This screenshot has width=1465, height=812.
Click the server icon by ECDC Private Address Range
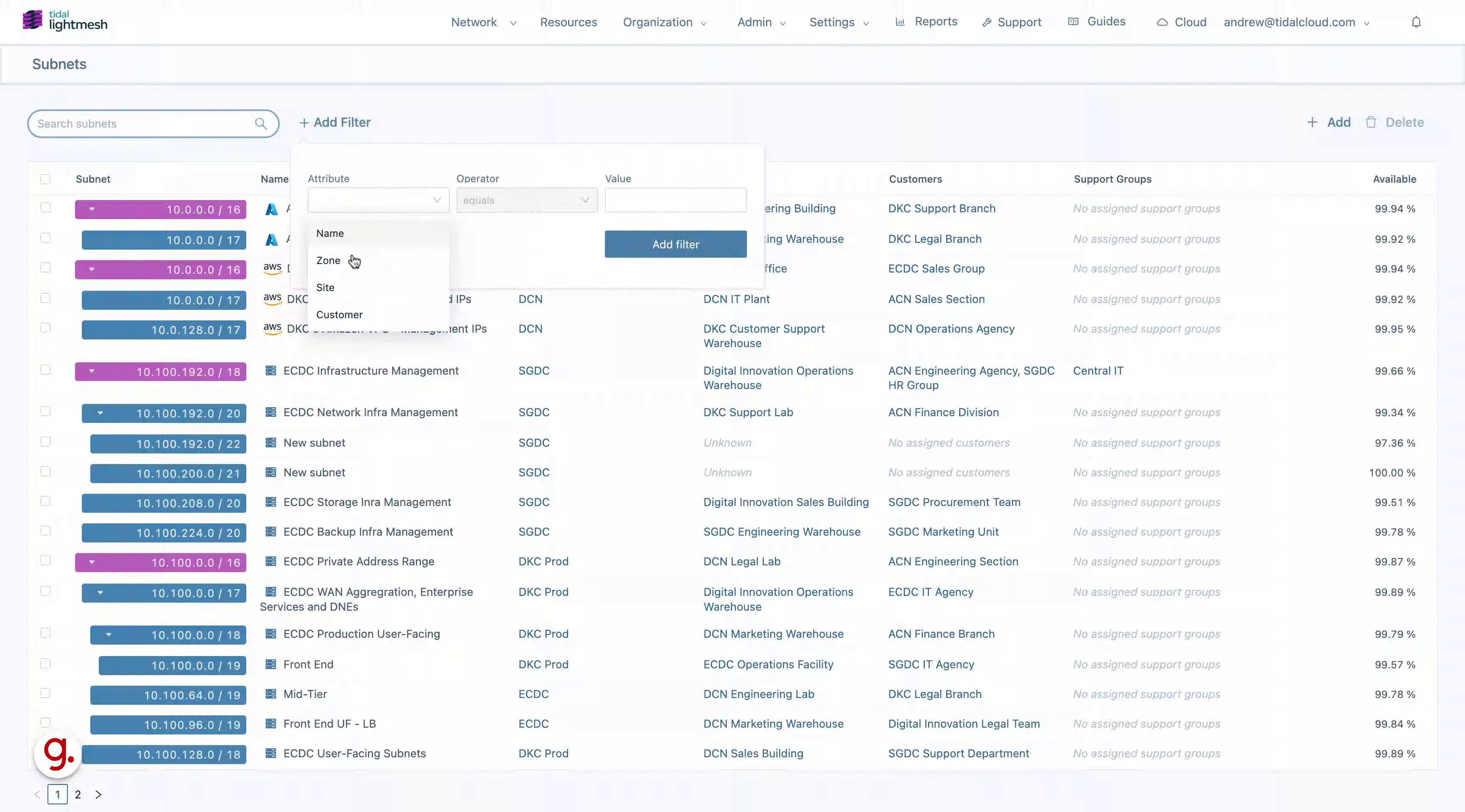(271, 561)
